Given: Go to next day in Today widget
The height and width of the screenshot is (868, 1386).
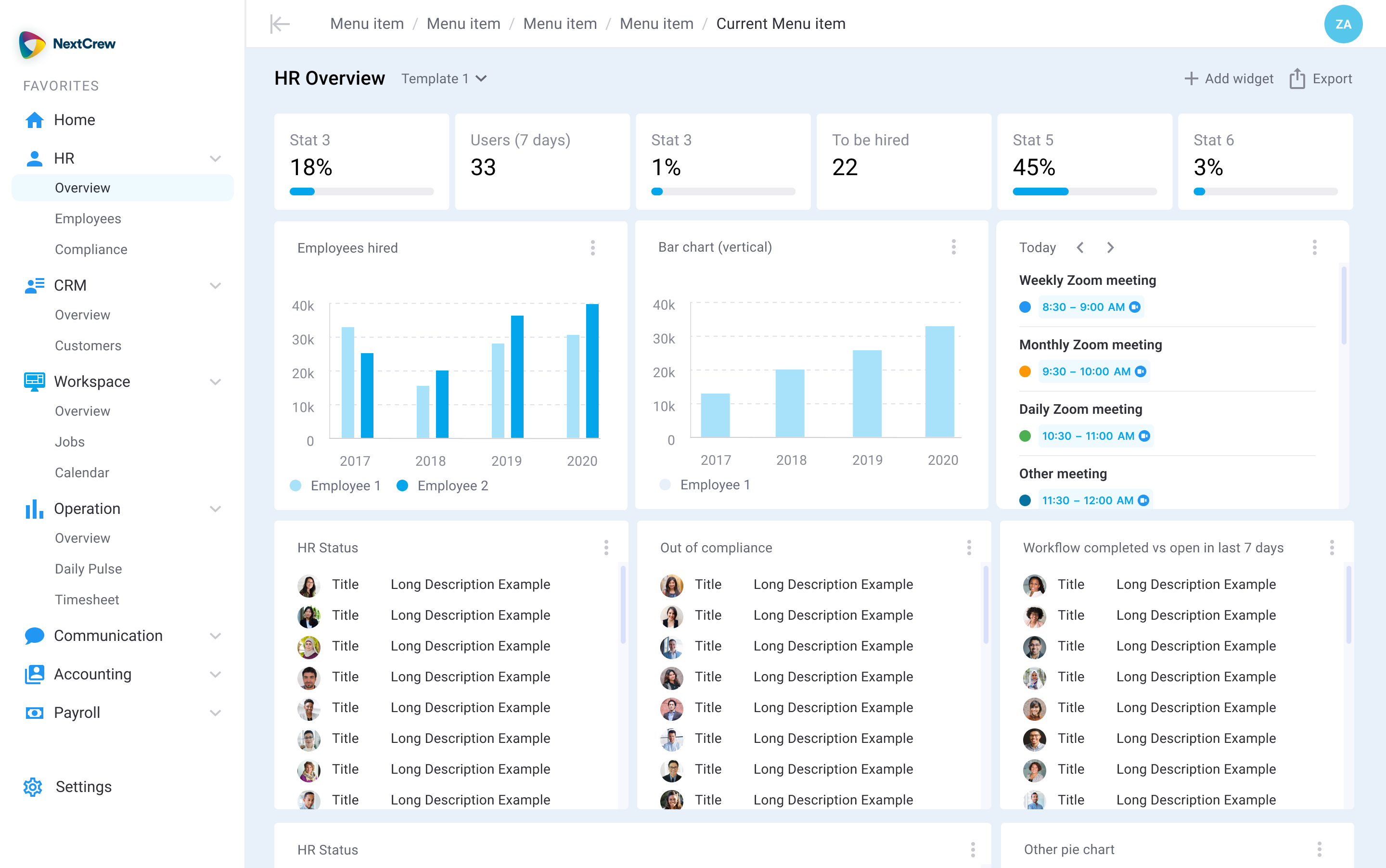Looking at the screenshot, I should coord(1110,247).
